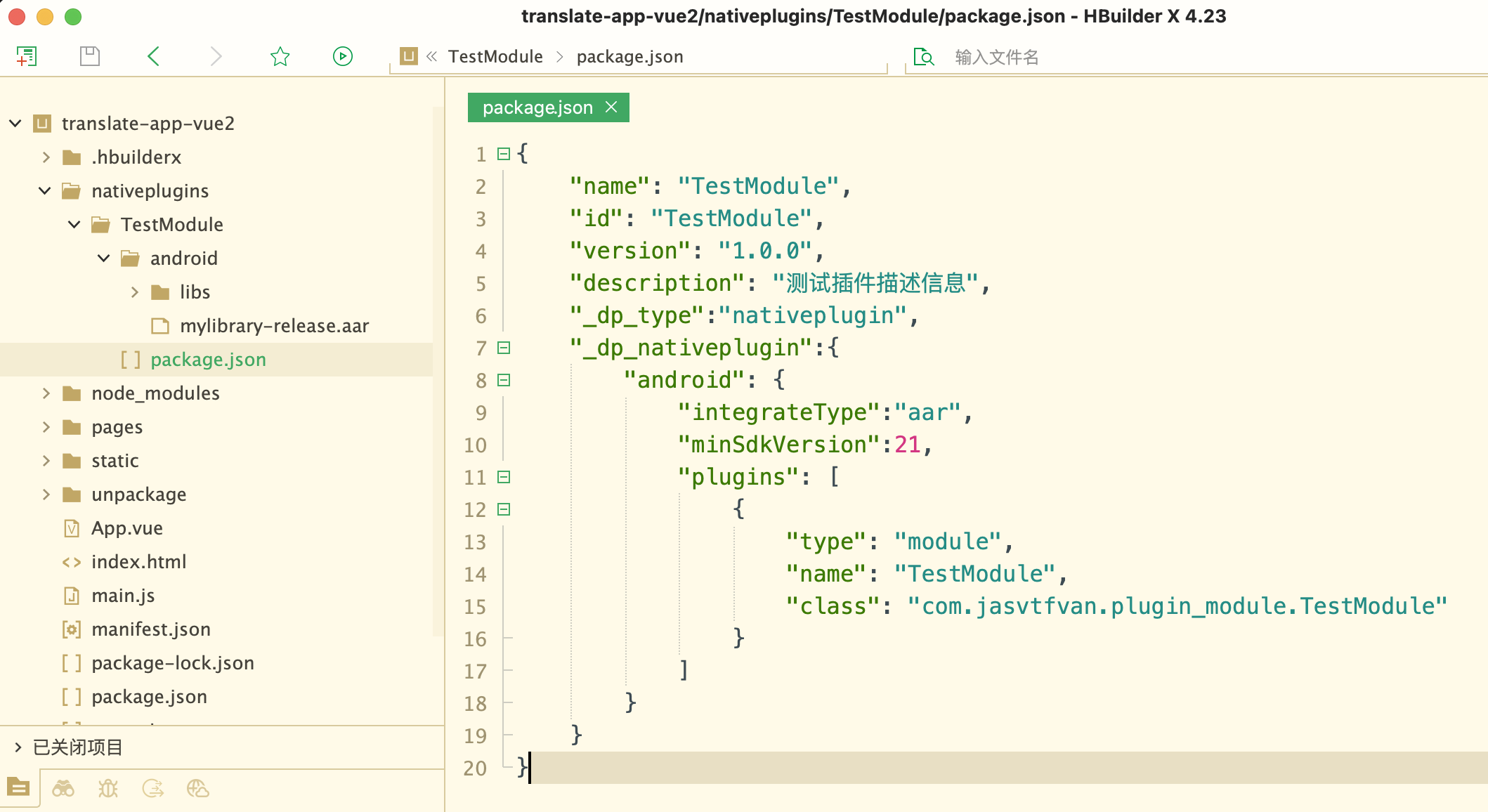The width and height of the screenshot is (1488, 812).
Task: Select mylibrary-release.aar in the tree
Action: pos(274,326)
